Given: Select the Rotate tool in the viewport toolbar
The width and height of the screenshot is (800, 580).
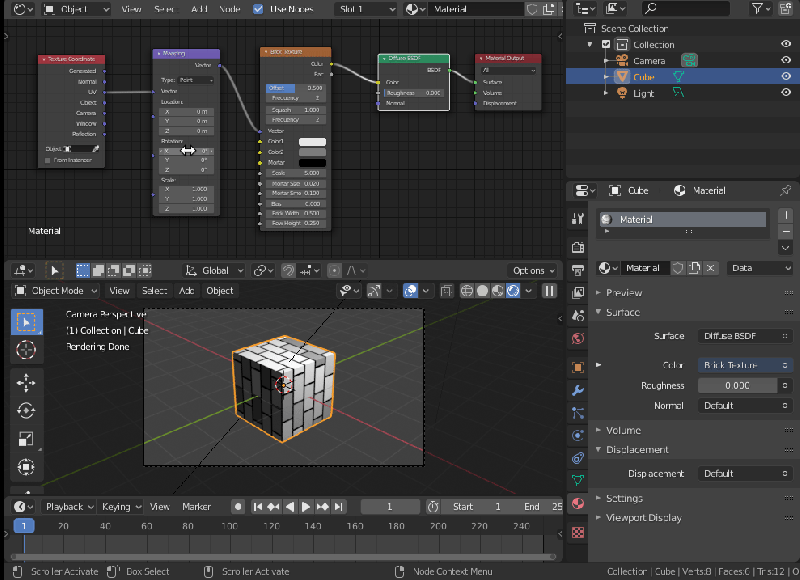Looking at the screenshot, I should pyautogui.click(x=25, y=410).
